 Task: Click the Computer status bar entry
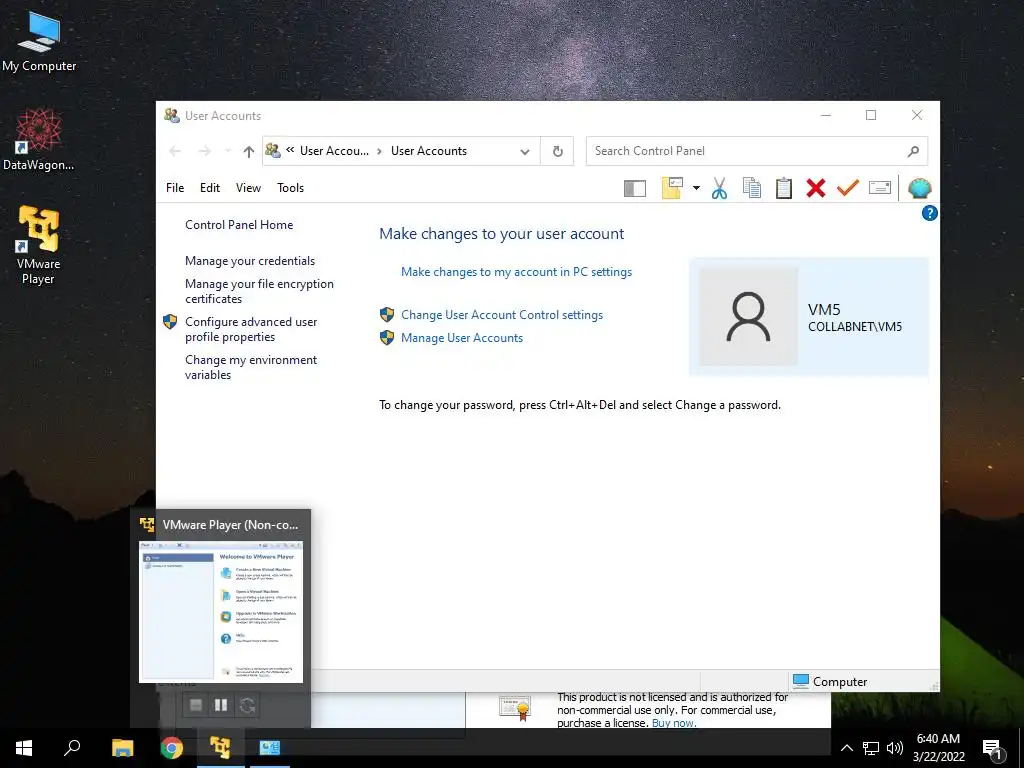(x=830, y=681)
